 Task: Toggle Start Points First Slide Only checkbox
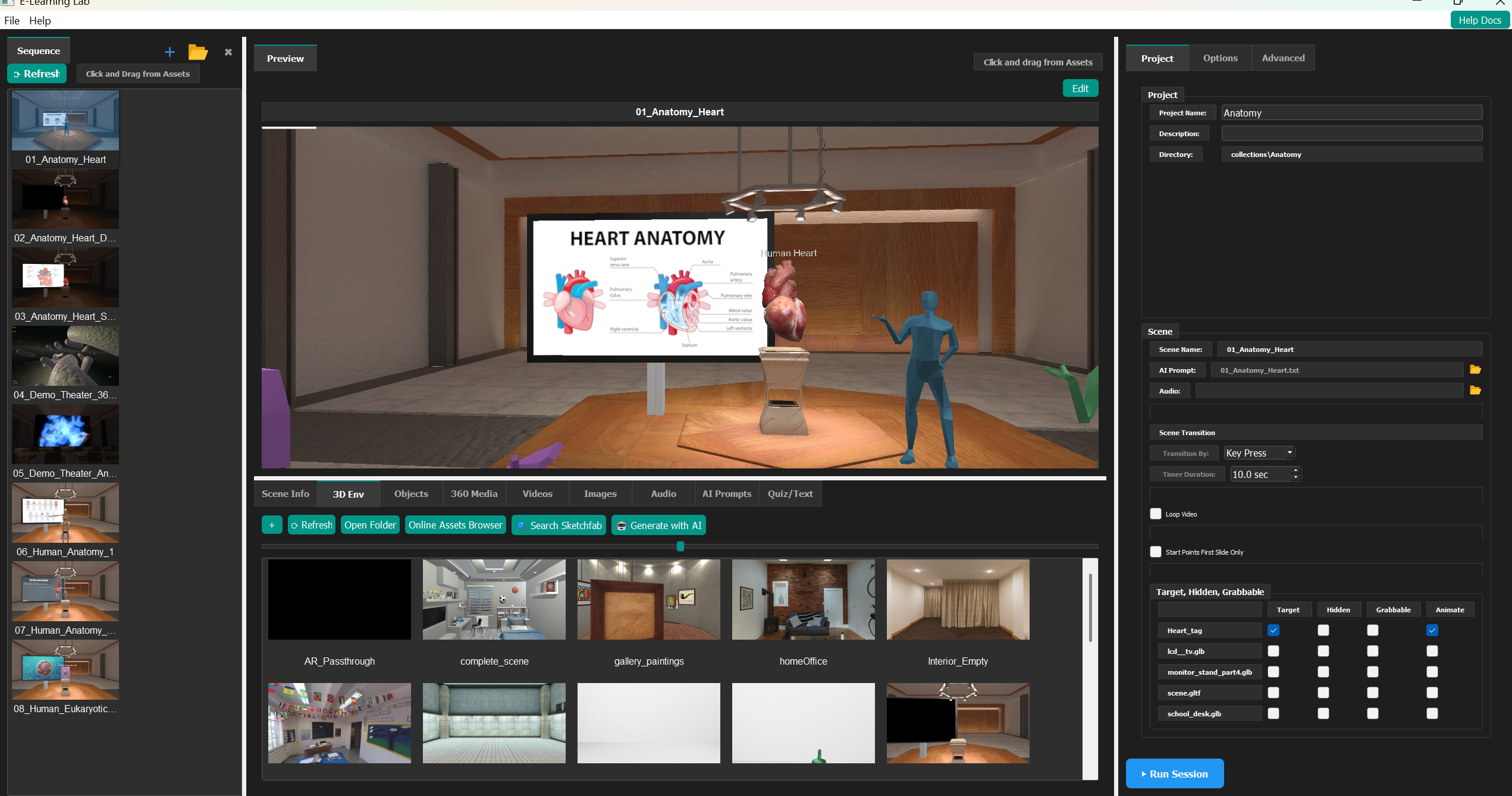(x=1156, y=552)
